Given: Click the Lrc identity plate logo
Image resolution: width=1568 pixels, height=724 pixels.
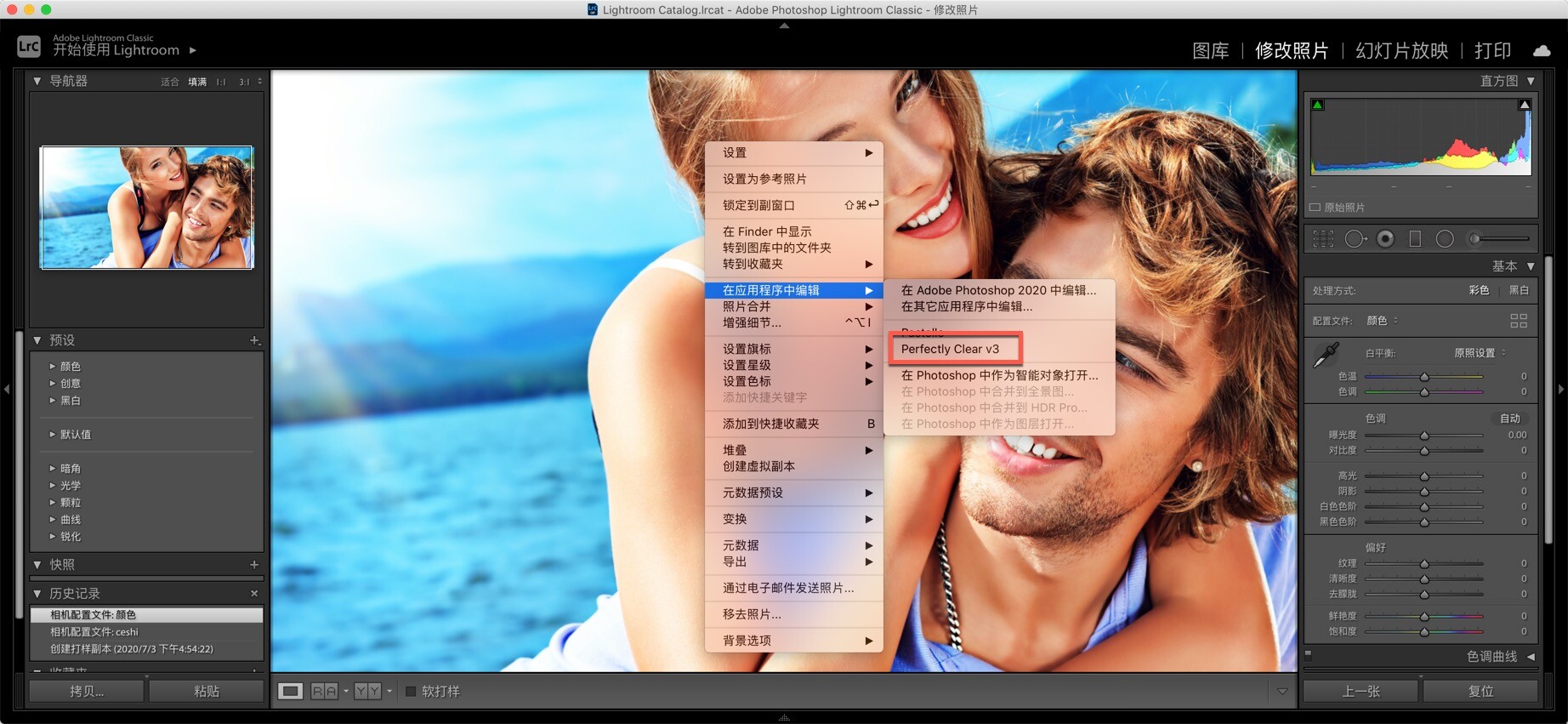Looking at the screenshot, I should point(29,46).
